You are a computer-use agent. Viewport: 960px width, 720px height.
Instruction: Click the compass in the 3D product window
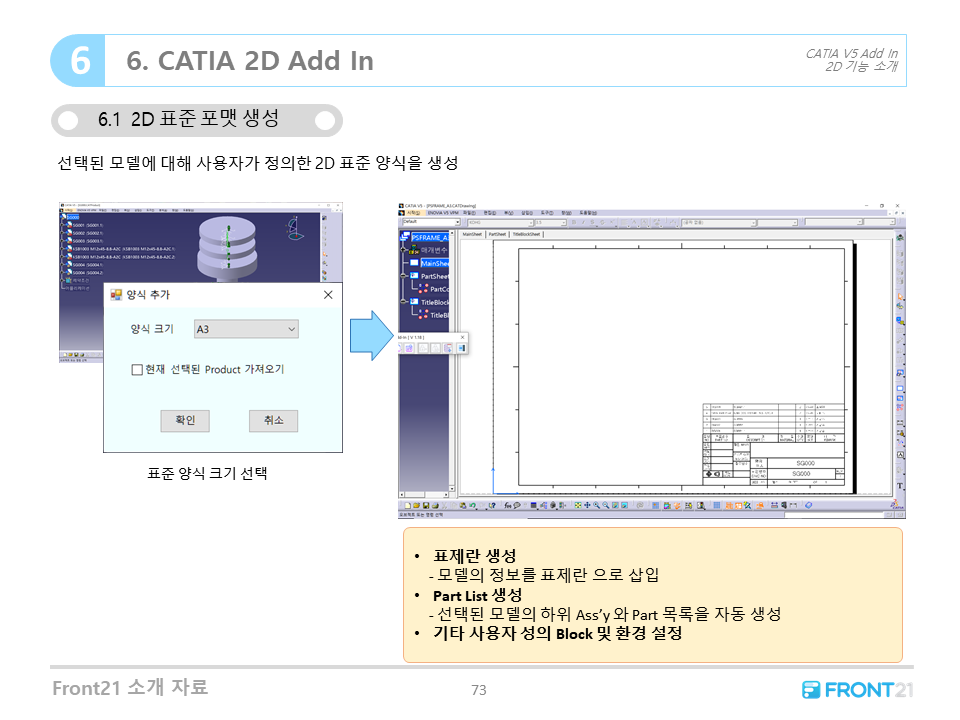click(294, 228)
